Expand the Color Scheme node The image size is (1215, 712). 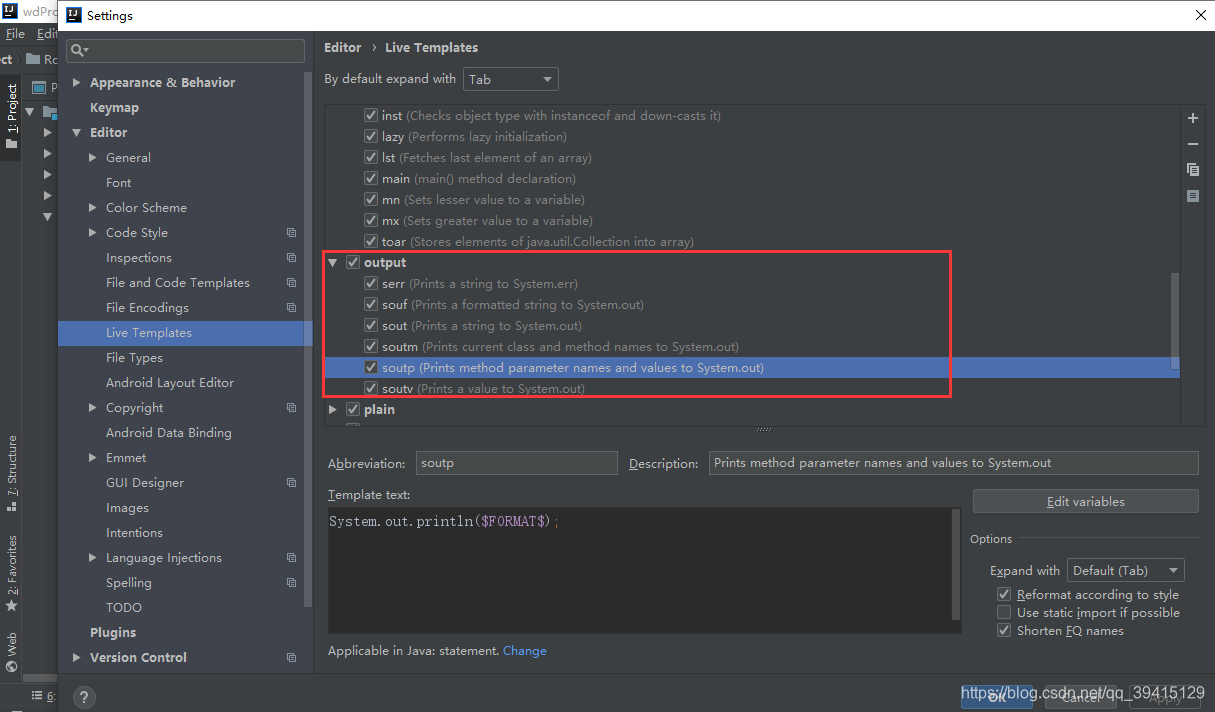[93, 208]
